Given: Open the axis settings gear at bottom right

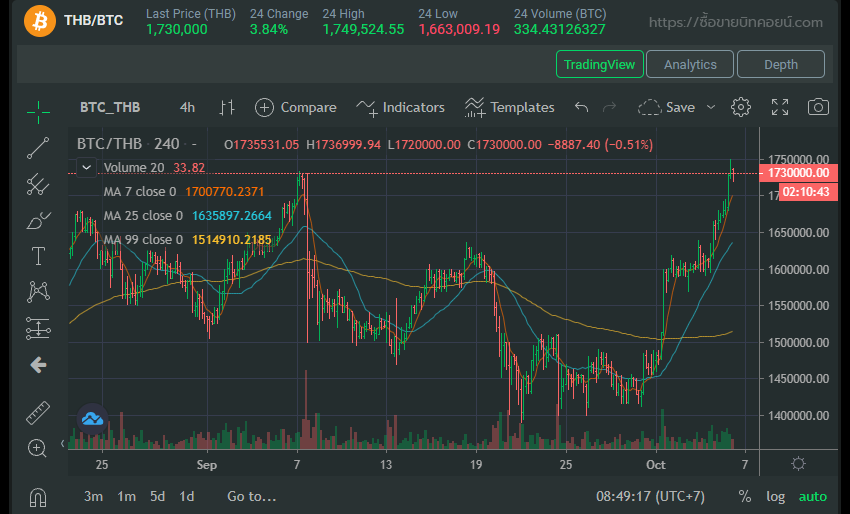Looking at the screenshot, I should click(x=799, y=464).
